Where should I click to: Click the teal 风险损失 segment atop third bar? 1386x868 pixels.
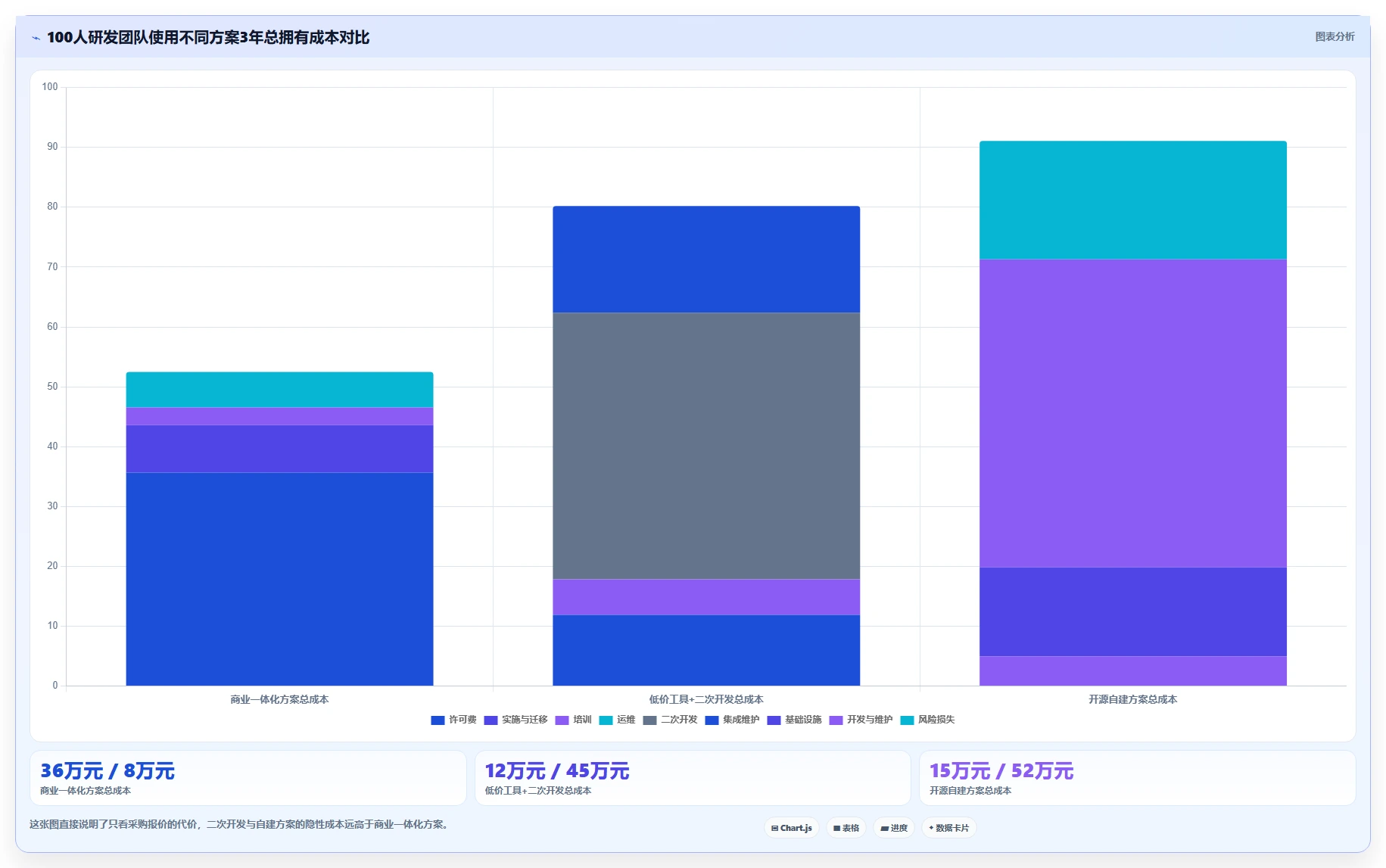click(x=1133, y=201)
